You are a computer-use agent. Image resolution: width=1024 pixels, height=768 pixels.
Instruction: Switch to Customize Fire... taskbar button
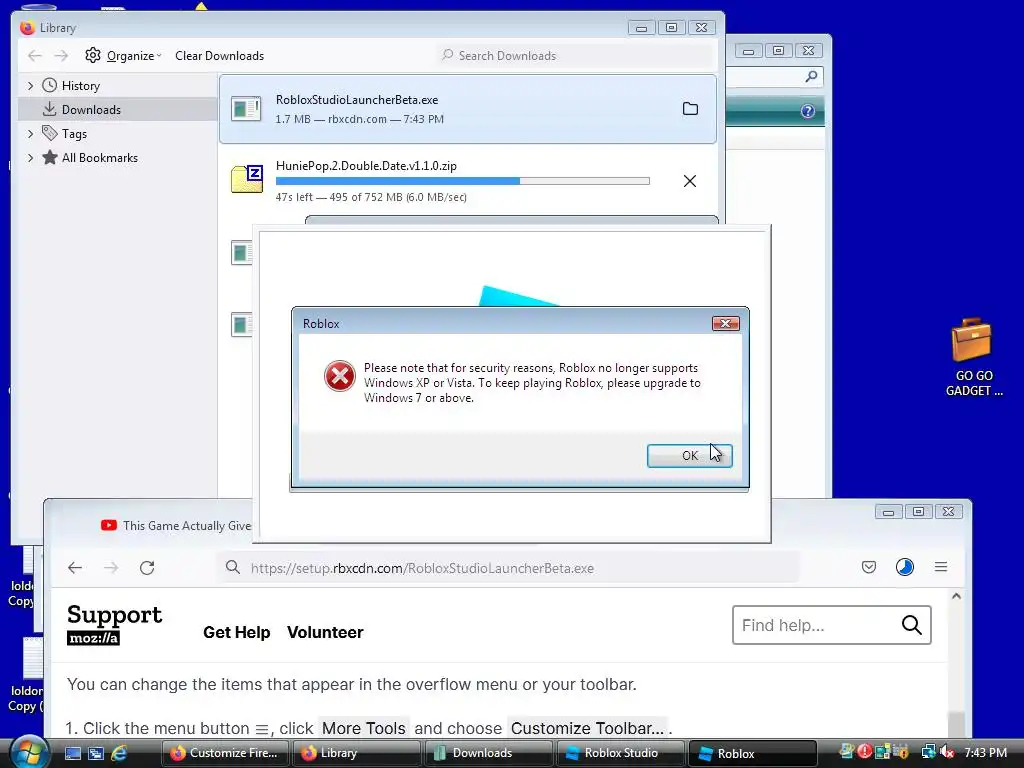225,753
